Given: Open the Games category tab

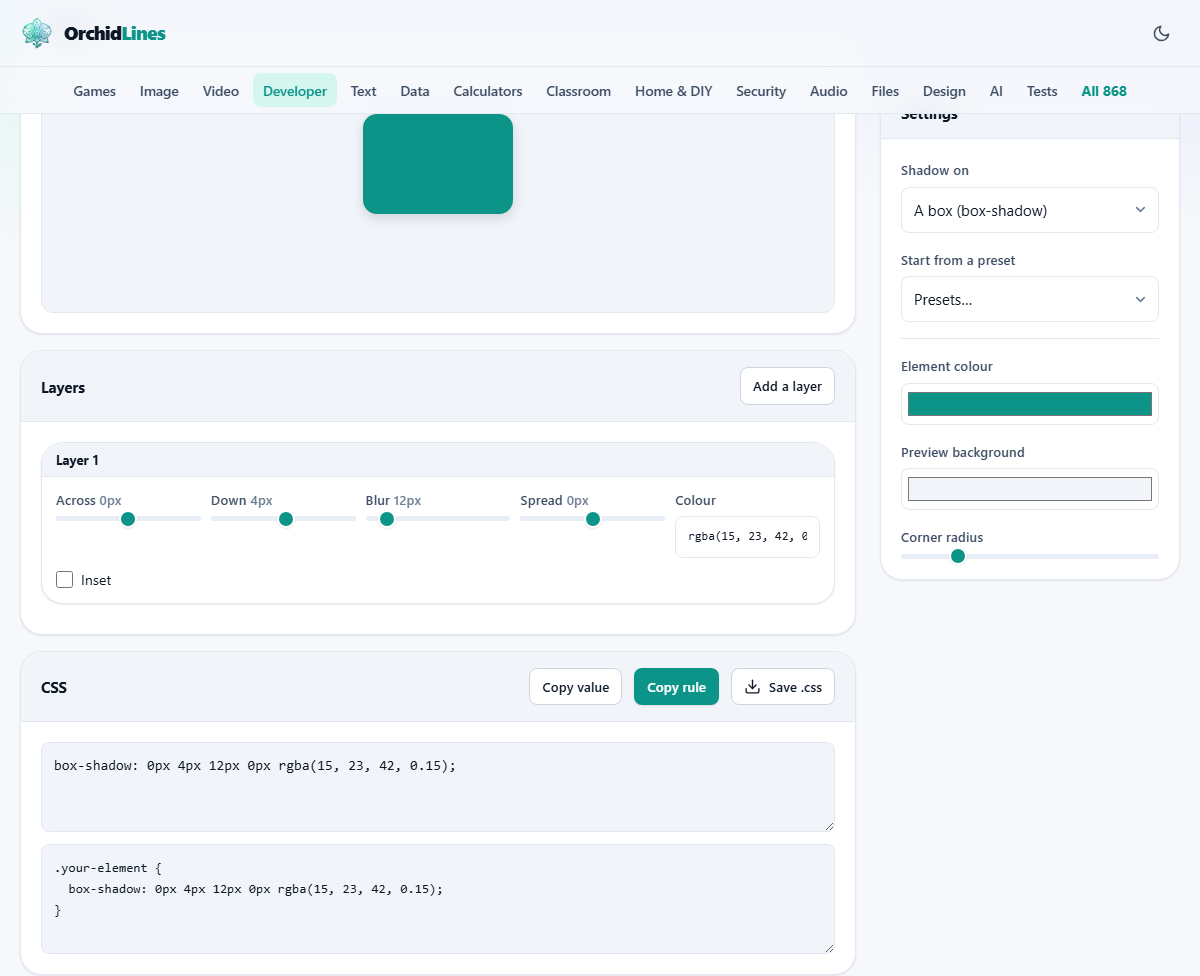Looking at the screenshot, I should (x=95, y=91).
